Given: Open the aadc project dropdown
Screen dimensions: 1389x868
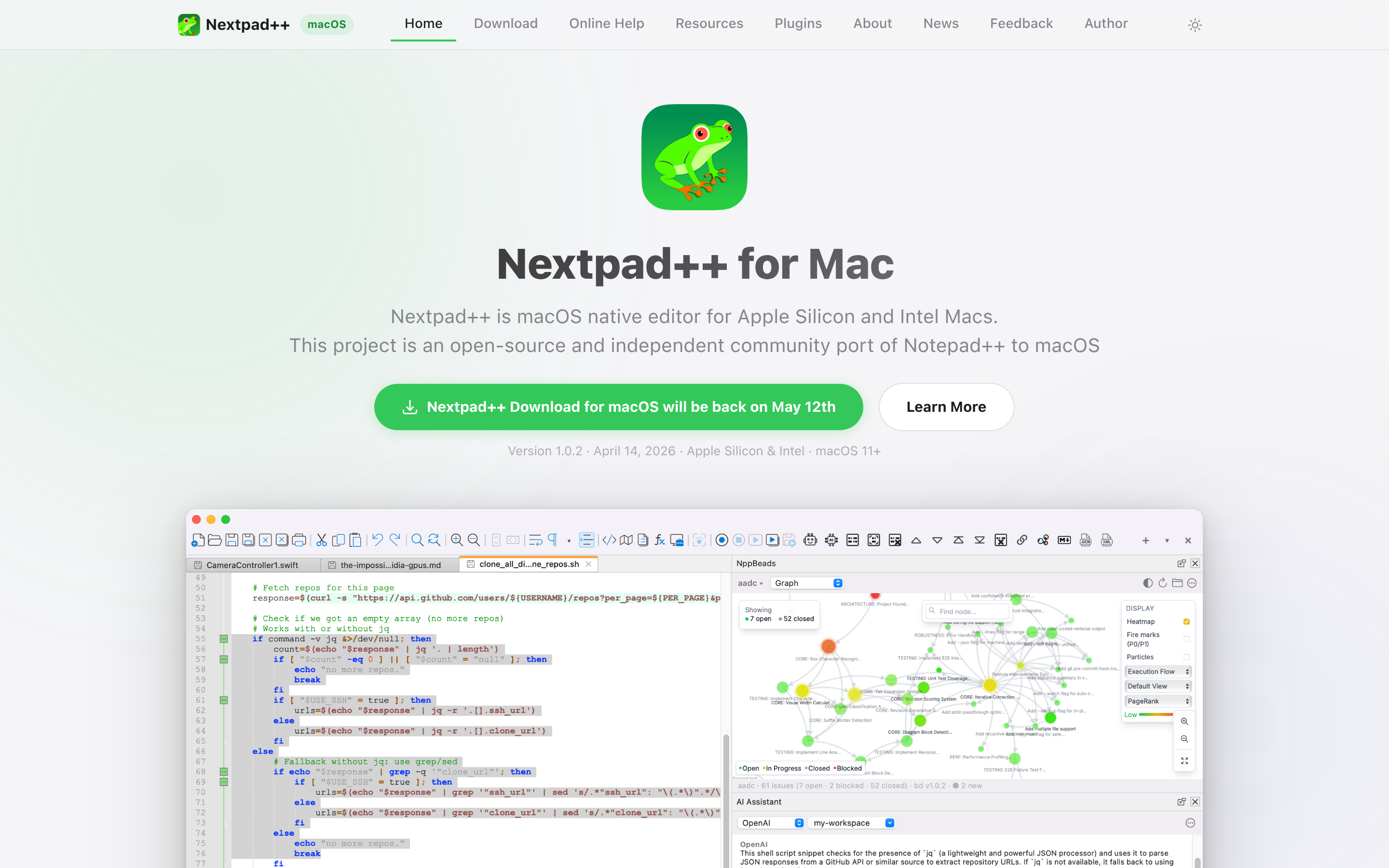Looking at the screenshot, I should coord(750,583).
